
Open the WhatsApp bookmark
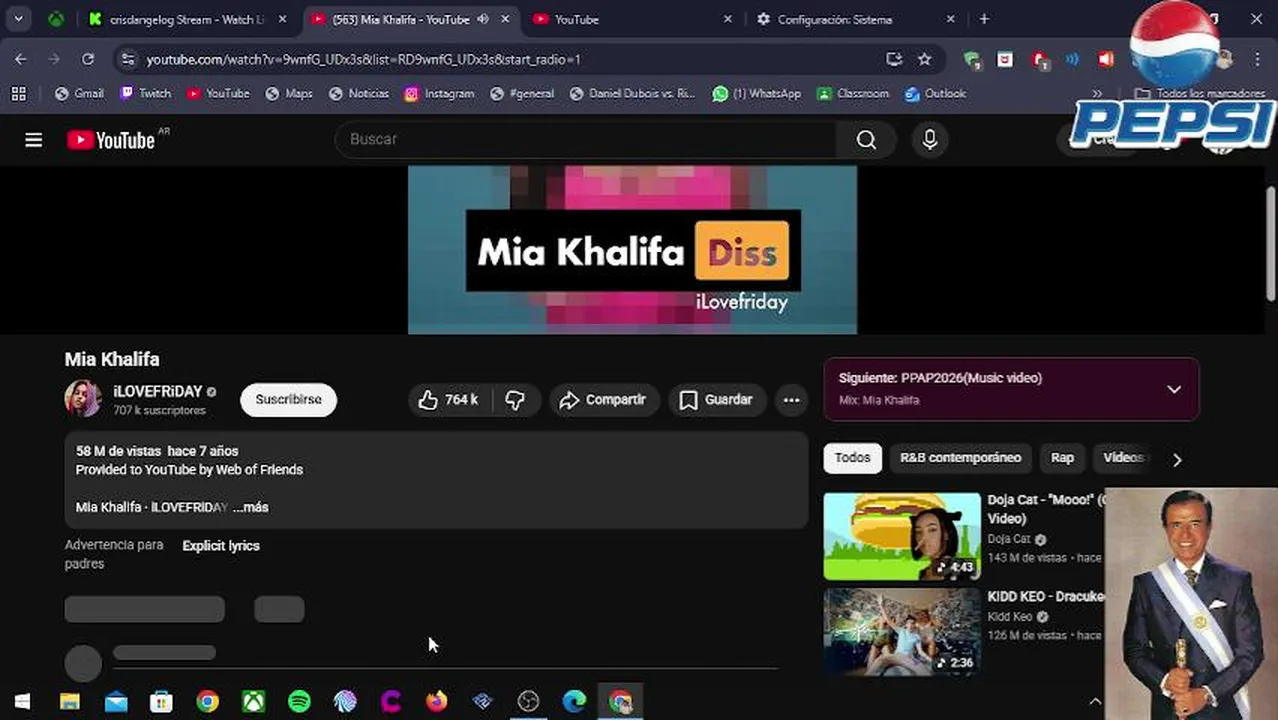(756, 93)
